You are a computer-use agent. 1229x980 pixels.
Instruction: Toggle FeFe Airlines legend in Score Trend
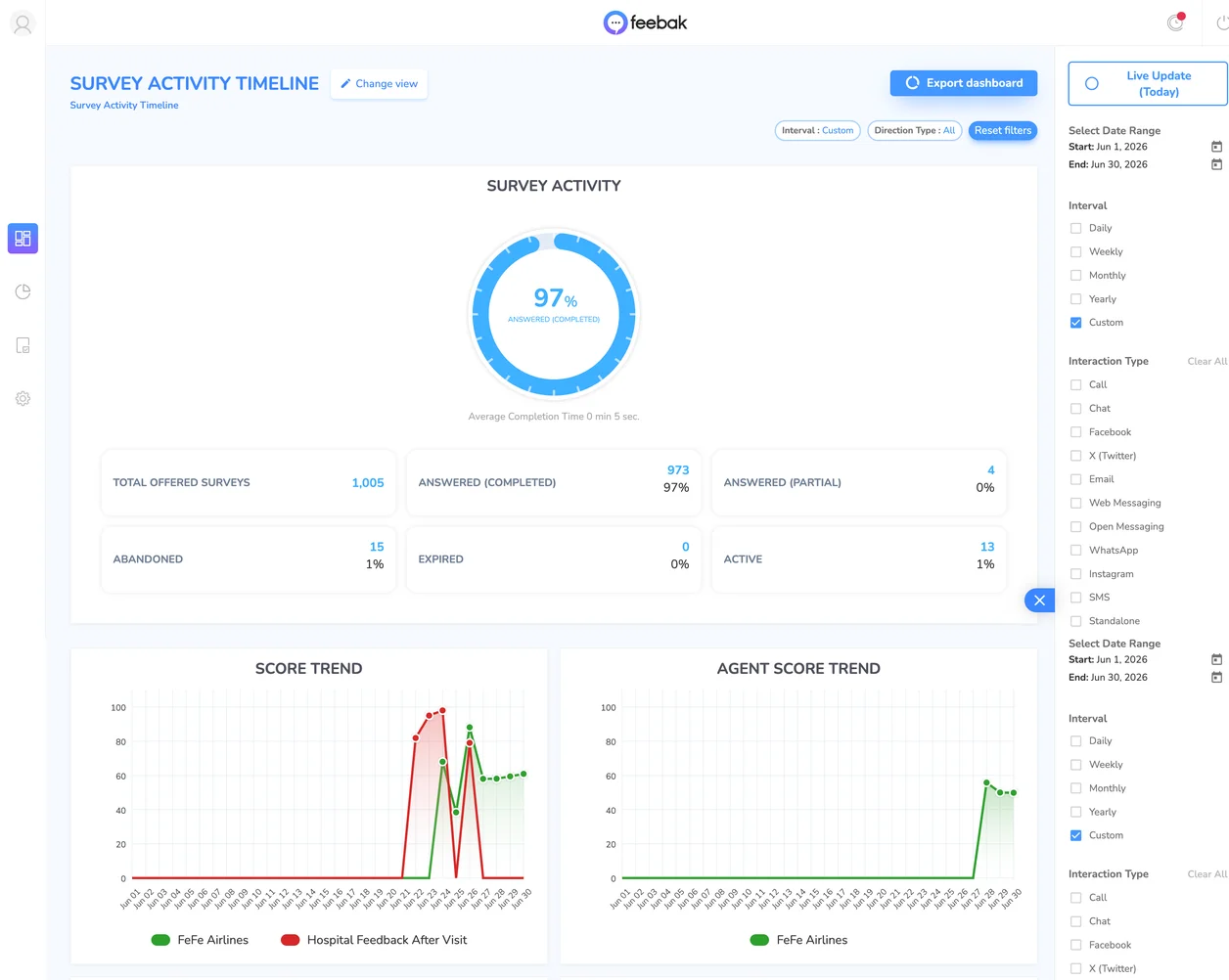[200, 940]
